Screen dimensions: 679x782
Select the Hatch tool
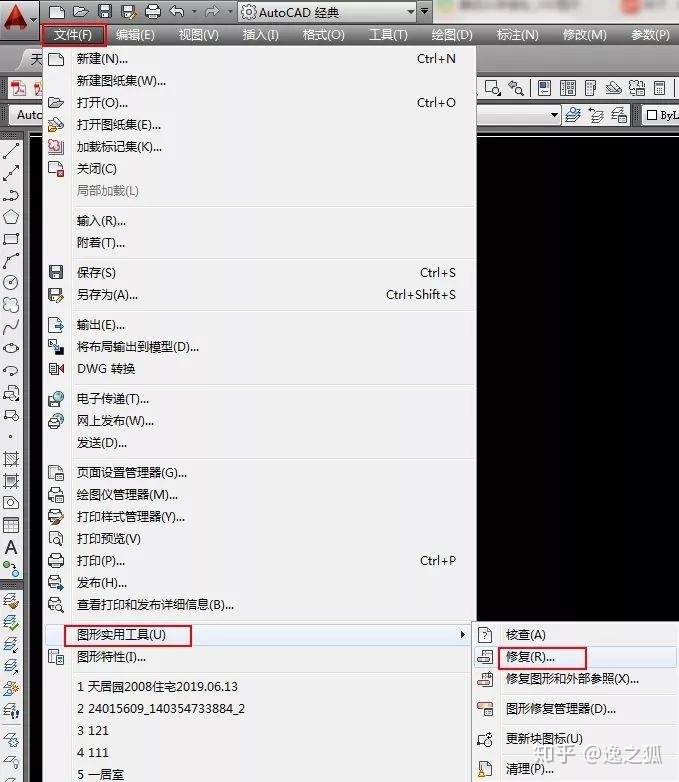coord(11,458)
